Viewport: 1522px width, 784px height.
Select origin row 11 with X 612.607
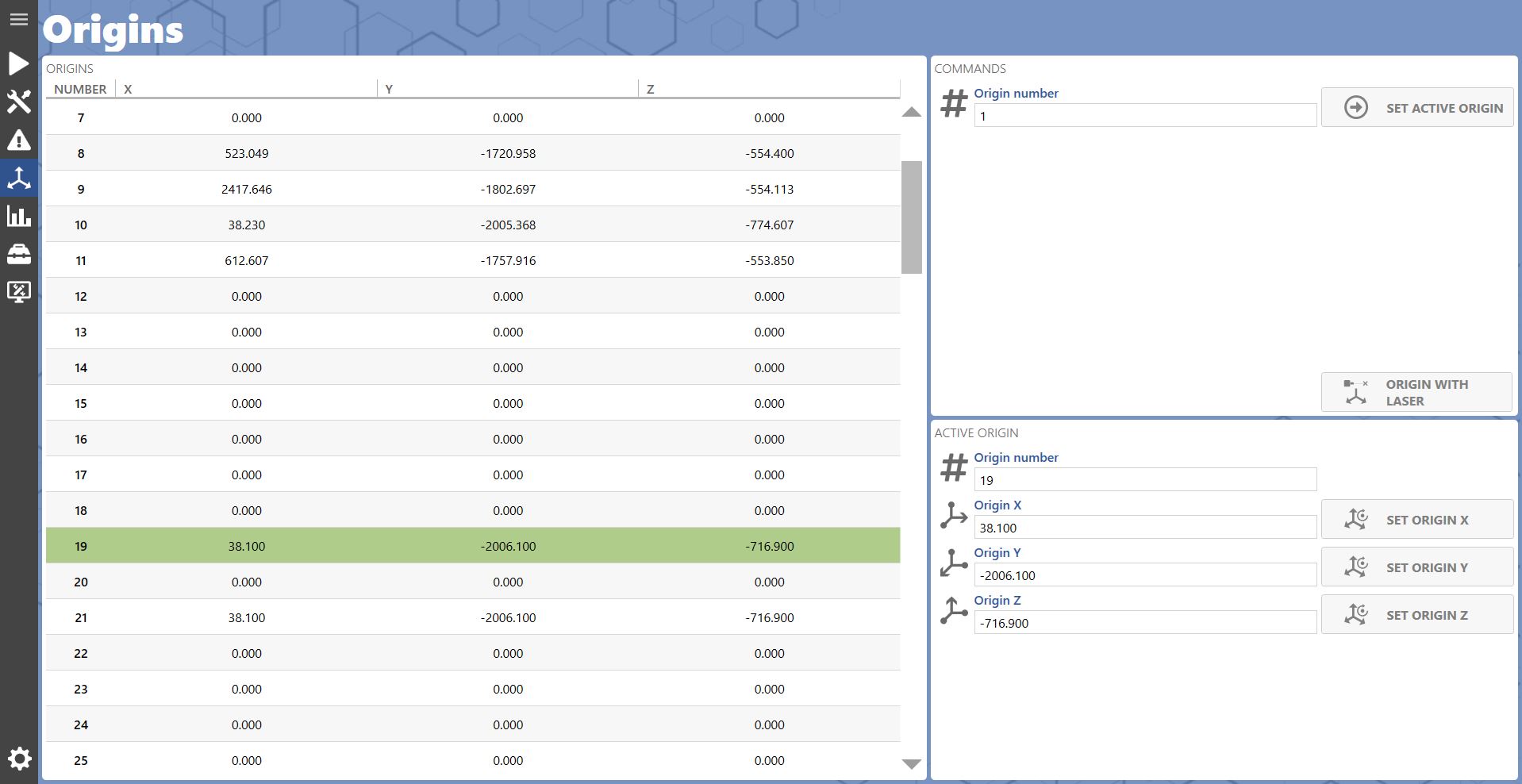473,260
